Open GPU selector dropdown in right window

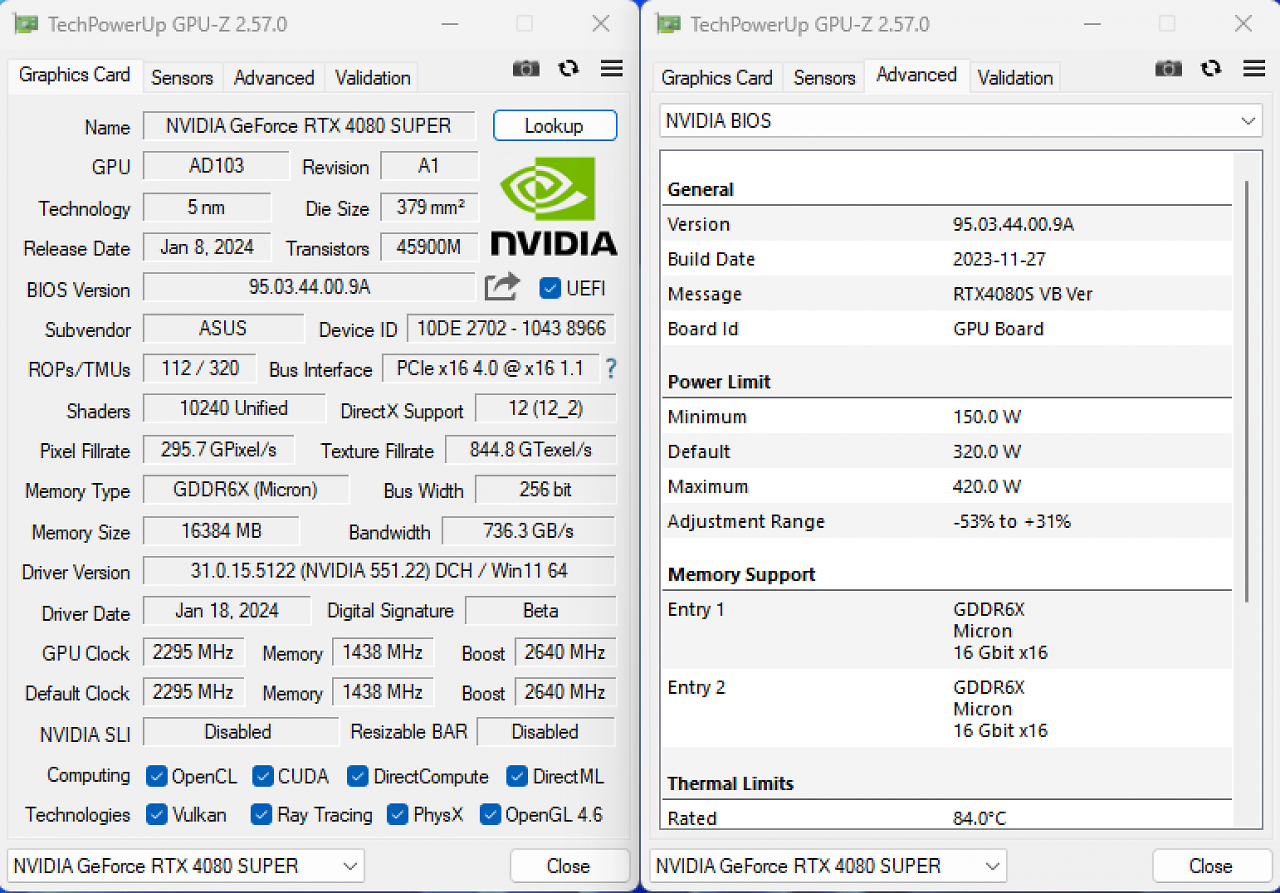pyautogui.click(x=828, y=866)
